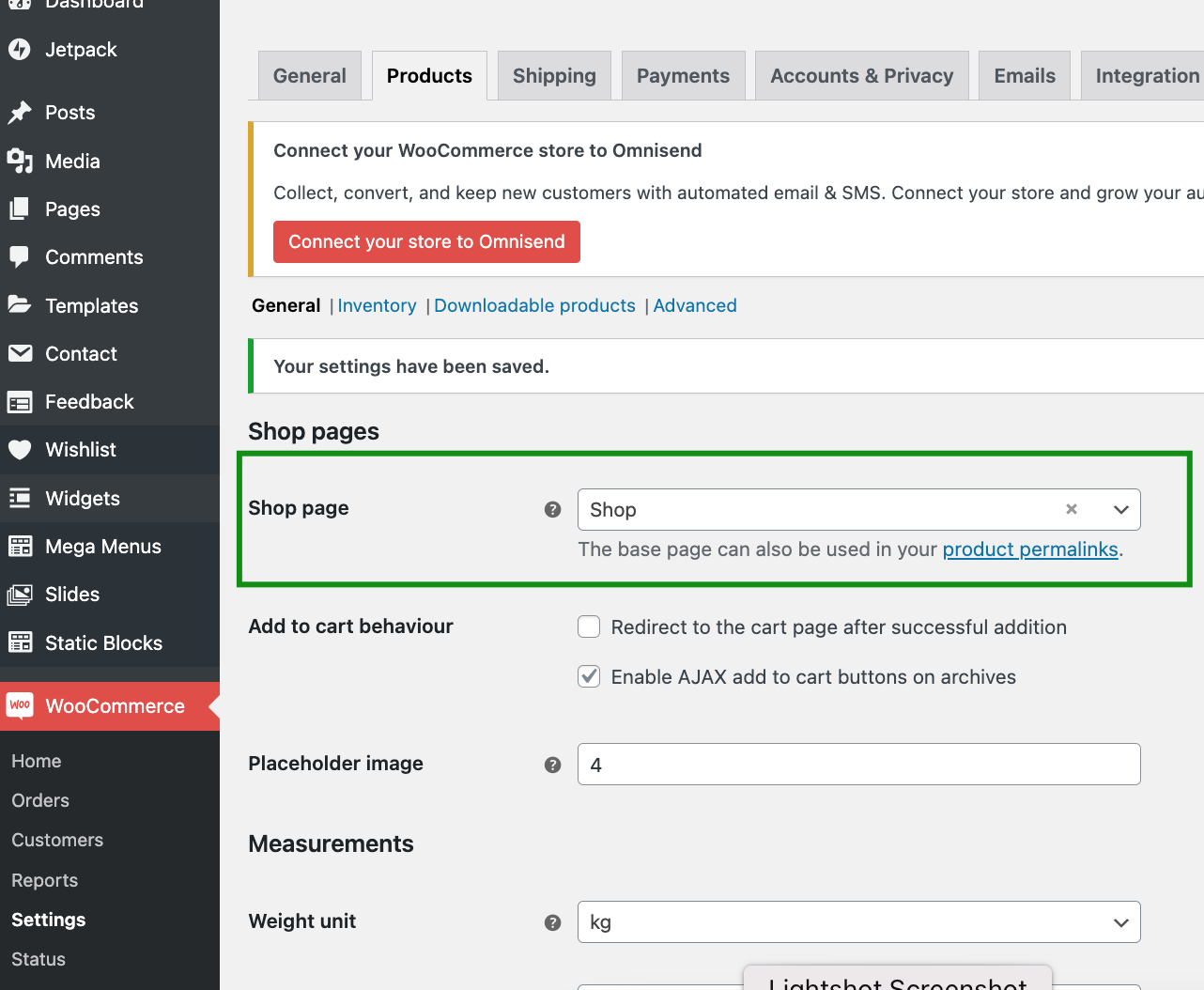Open Comments in the sidebar menu
The image size is (1204, 990).
click(110, 256)
